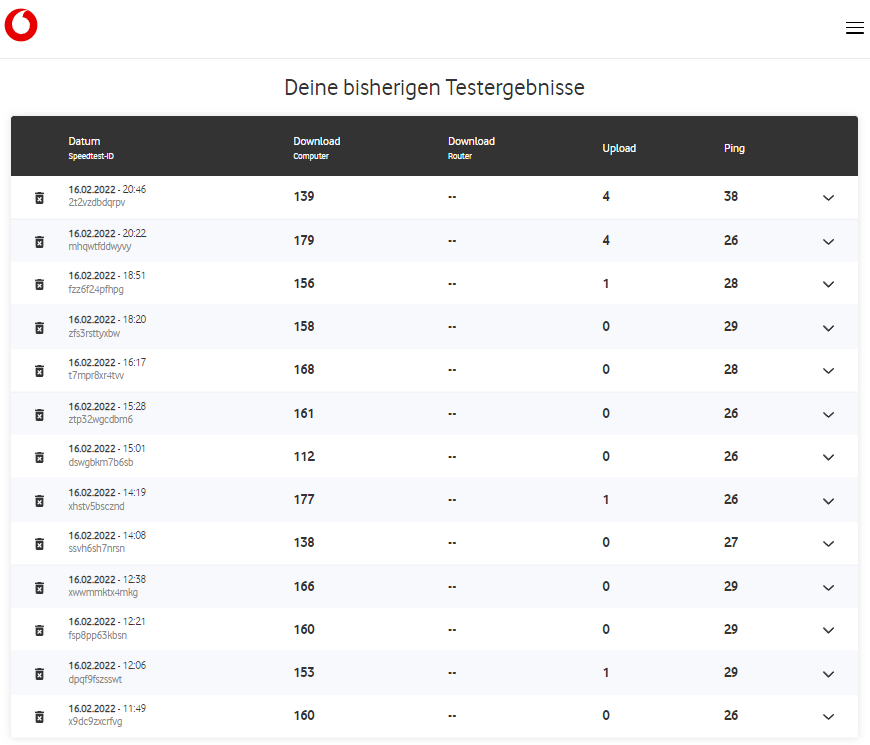Delete the 12:06 speedtest entry
Image resolution: width=870 pixels, height=745 pixels.
tap(39, 673)
